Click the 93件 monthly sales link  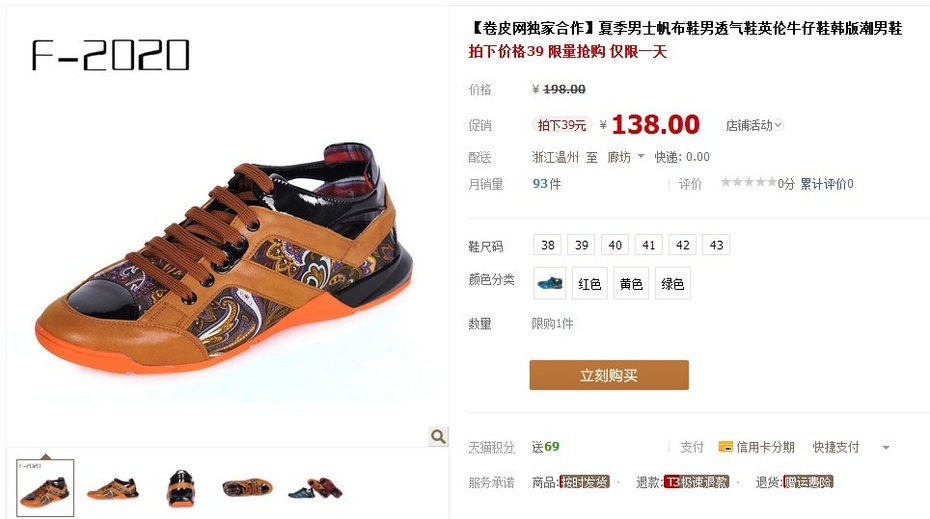pos(546,184)
